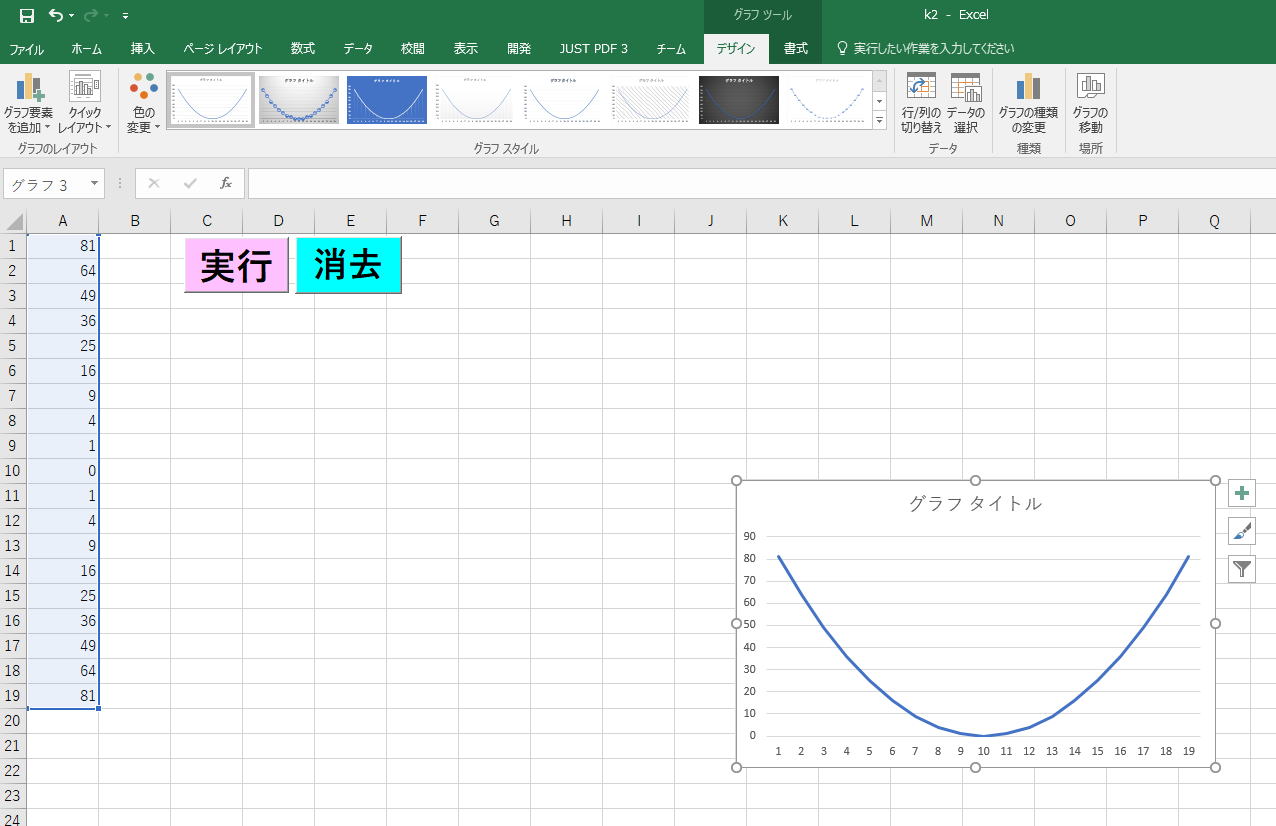Click グラフの種類の変更 icon
This screenshot has width=1276, height=826.
(1028, 103)
